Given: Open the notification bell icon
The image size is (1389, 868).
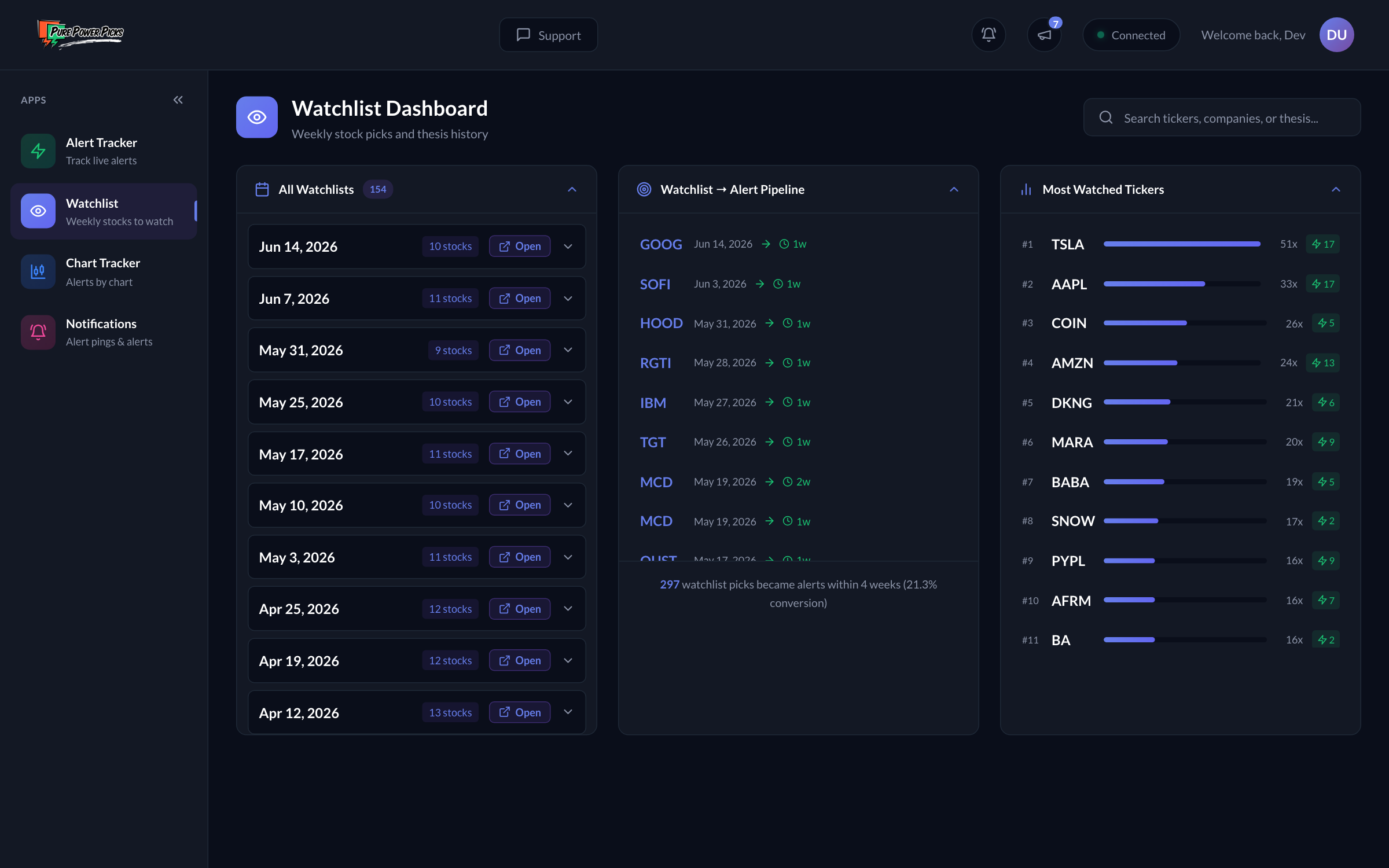Looking at the screenshot, I should [989, 35].
